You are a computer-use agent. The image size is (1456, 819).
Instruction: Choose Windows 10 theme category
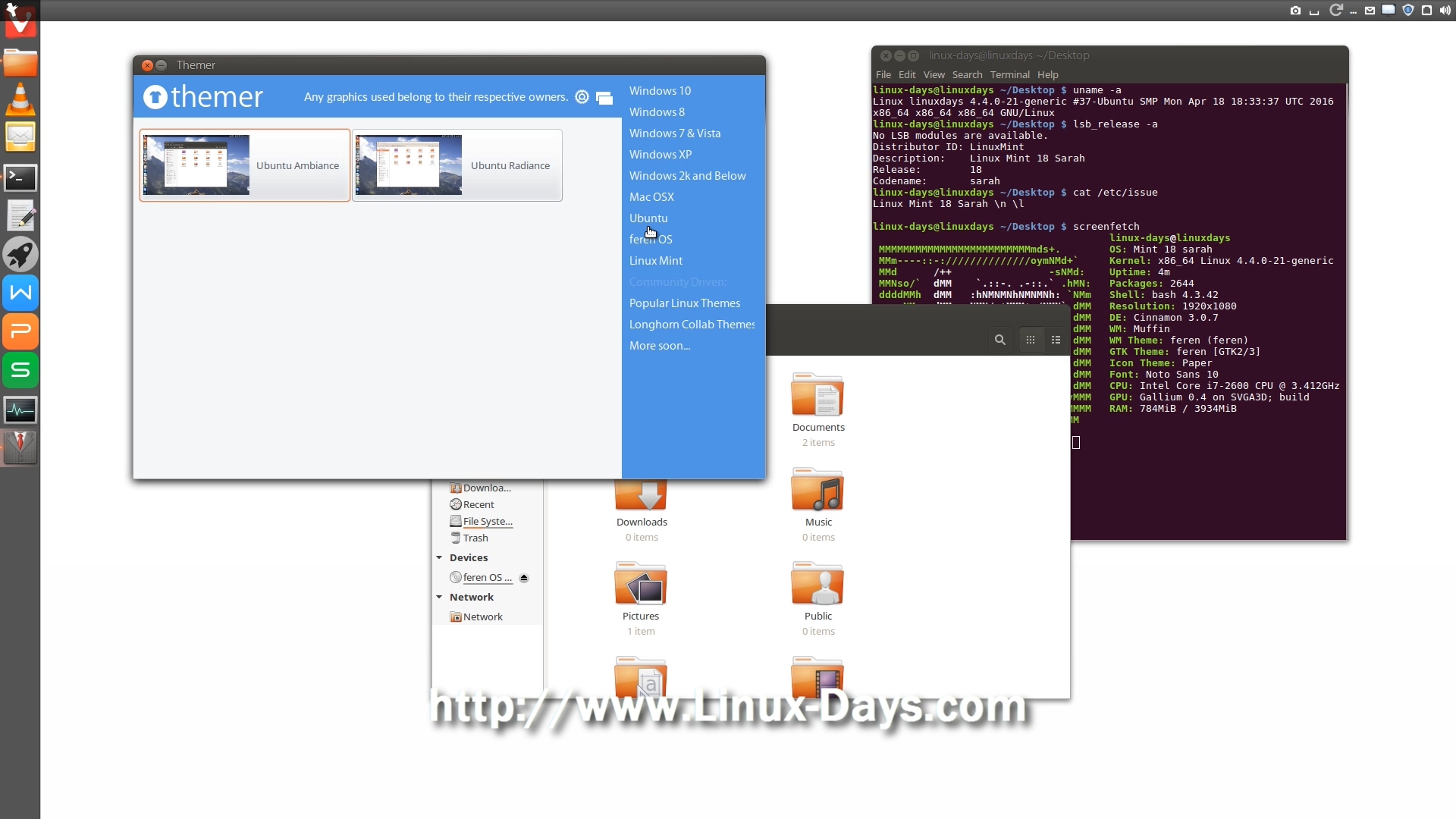pyautogui.click(x=660, y=90)
